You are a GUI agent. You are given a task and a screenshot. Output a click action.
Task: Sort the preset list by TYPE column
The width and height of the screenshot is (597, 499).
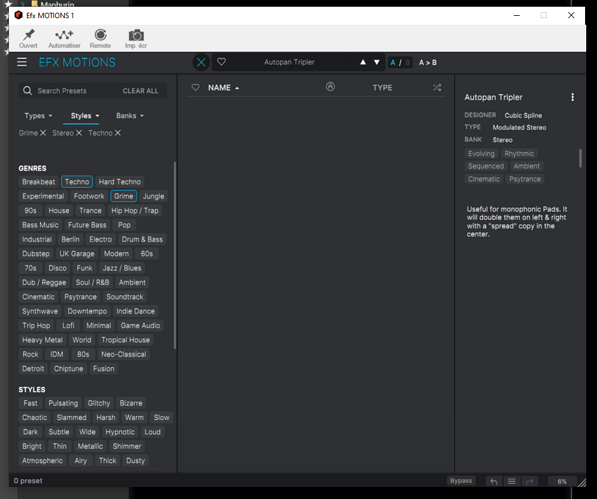[x=382, y=88]
